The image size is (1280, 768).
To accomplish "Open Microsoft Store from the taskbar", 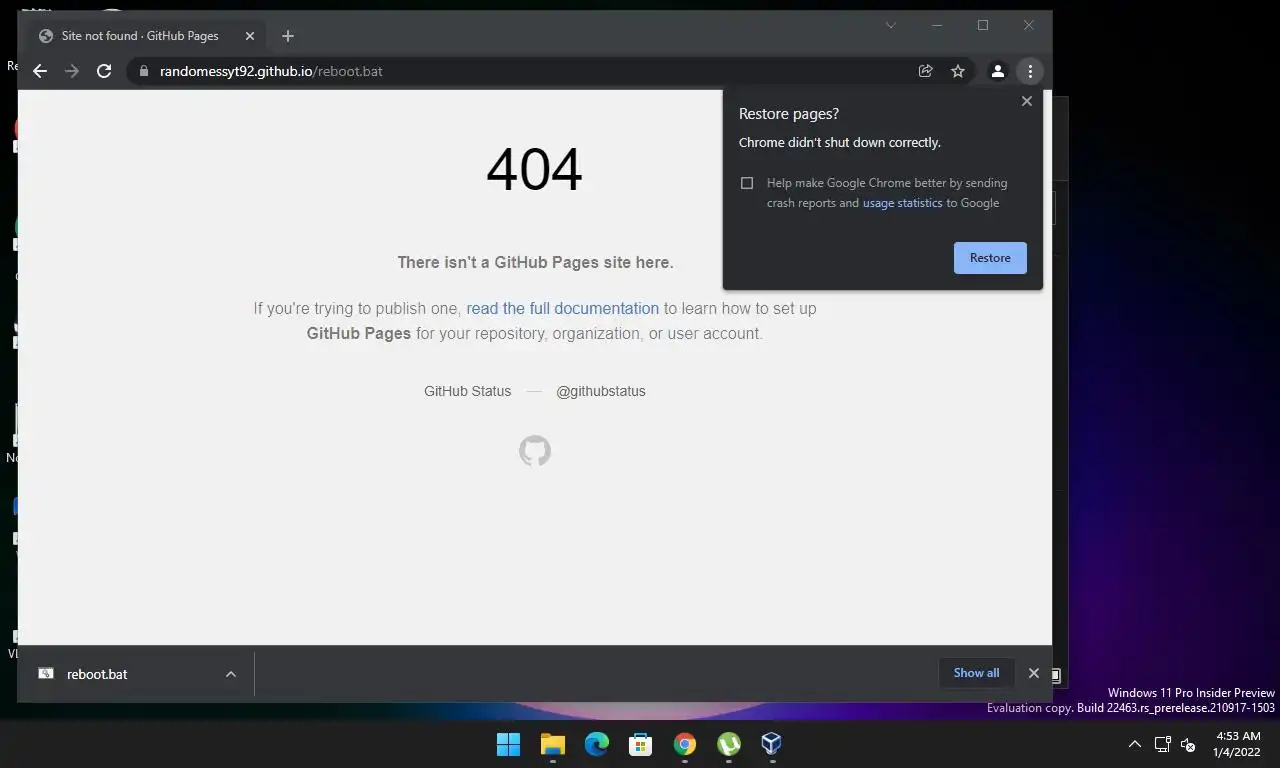I will (x=640, y=744).
